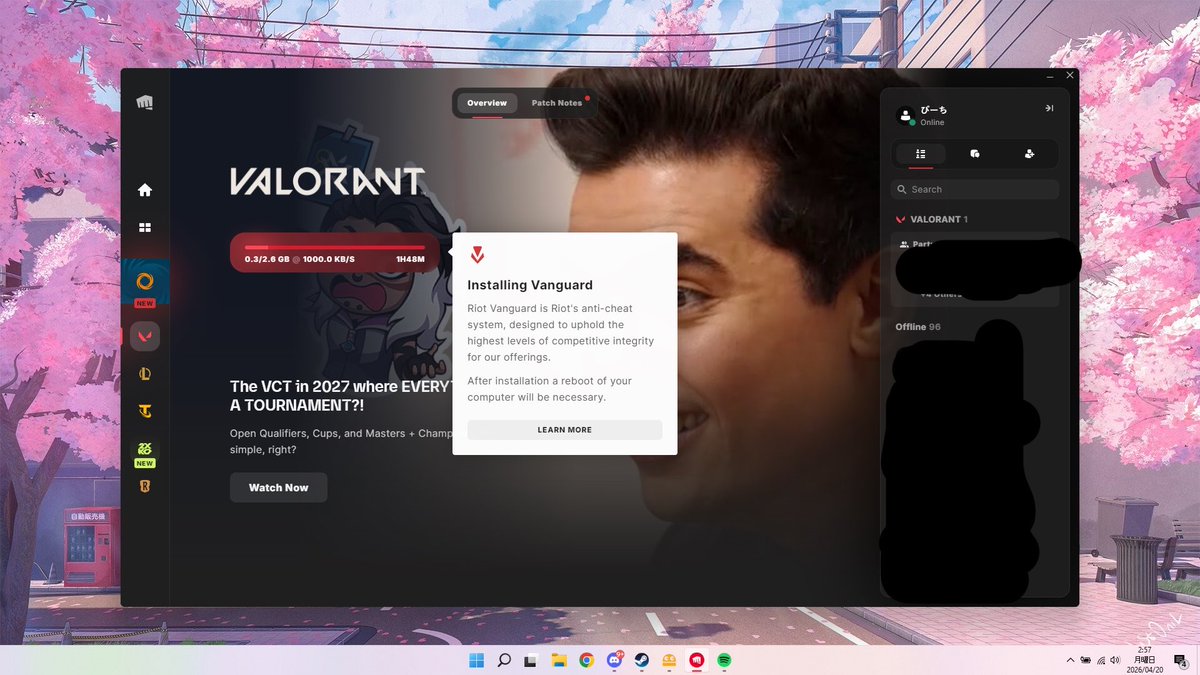The image size is (1200, 675).
Task: Click the red download progress bar
Action: point(335,247)
